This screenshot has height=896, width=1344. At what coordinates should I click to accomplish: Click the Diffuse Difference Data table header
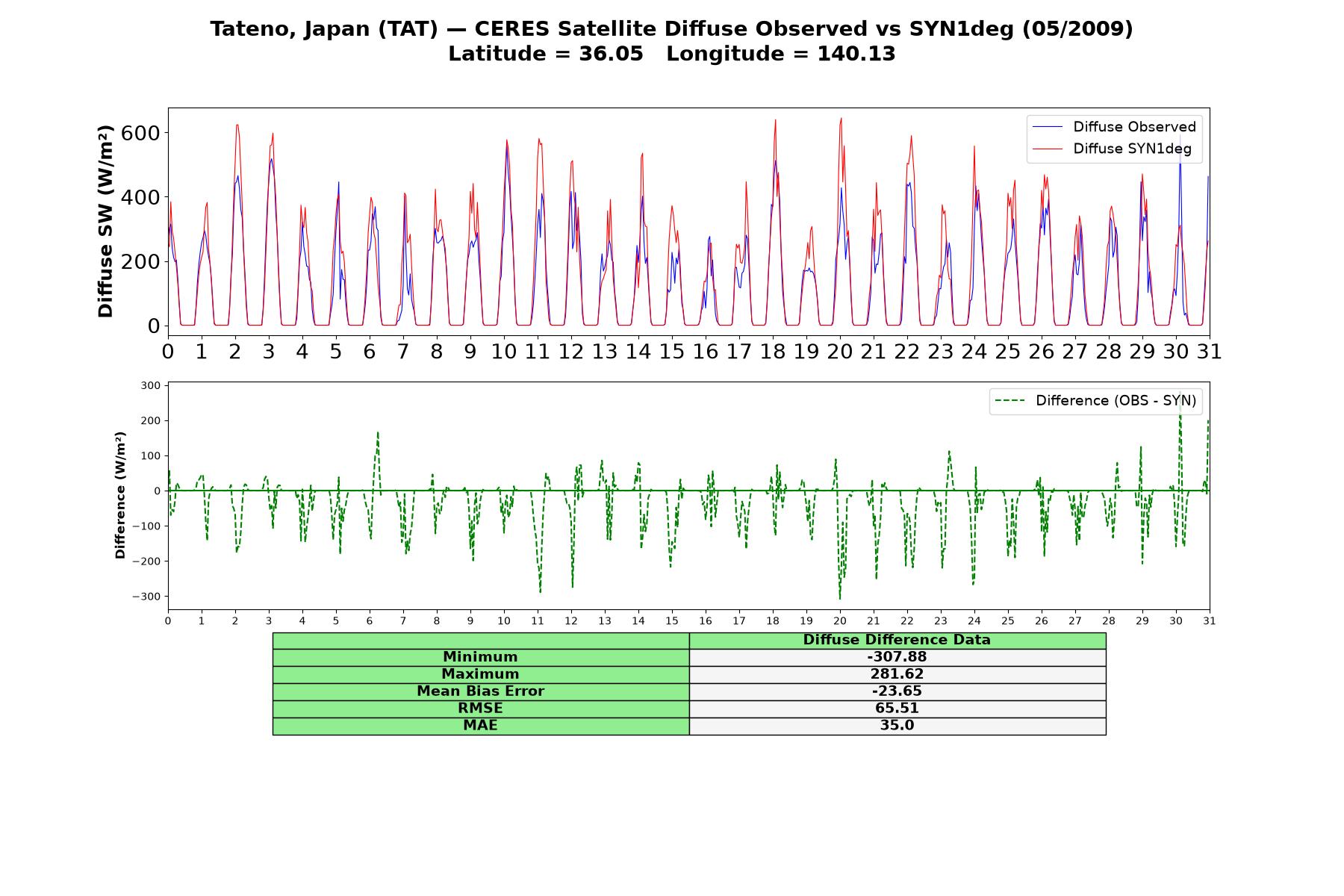tap(897, 640)
